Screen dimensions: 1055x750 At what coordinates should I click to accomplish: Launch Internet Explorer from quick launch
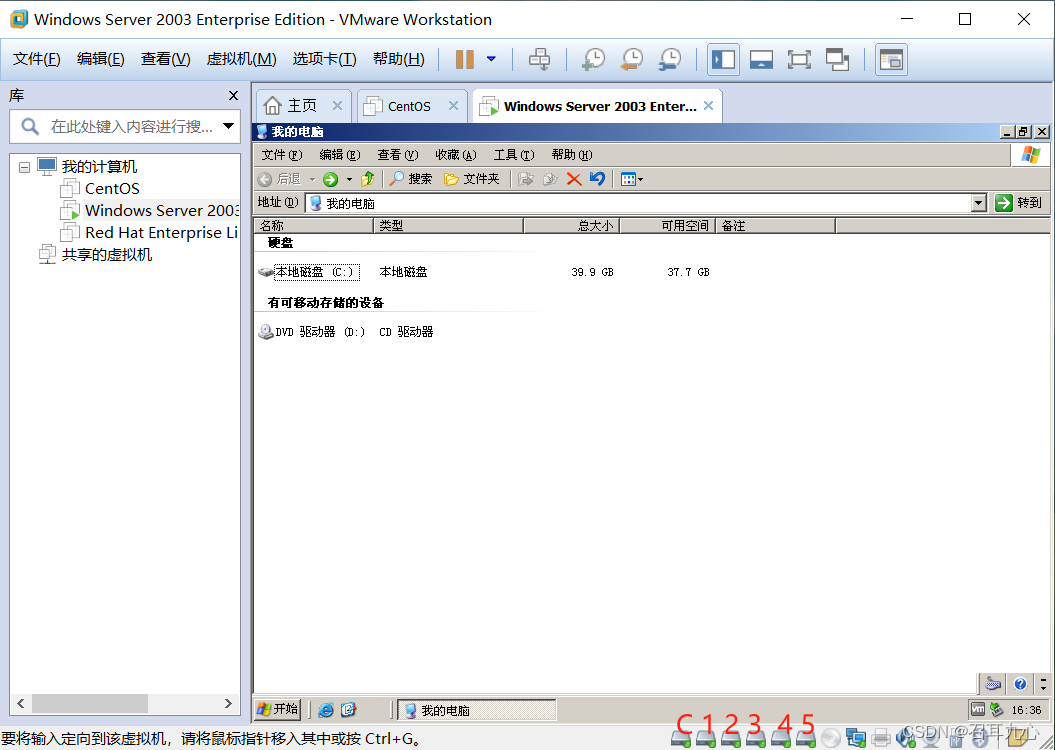coord(326,710)
